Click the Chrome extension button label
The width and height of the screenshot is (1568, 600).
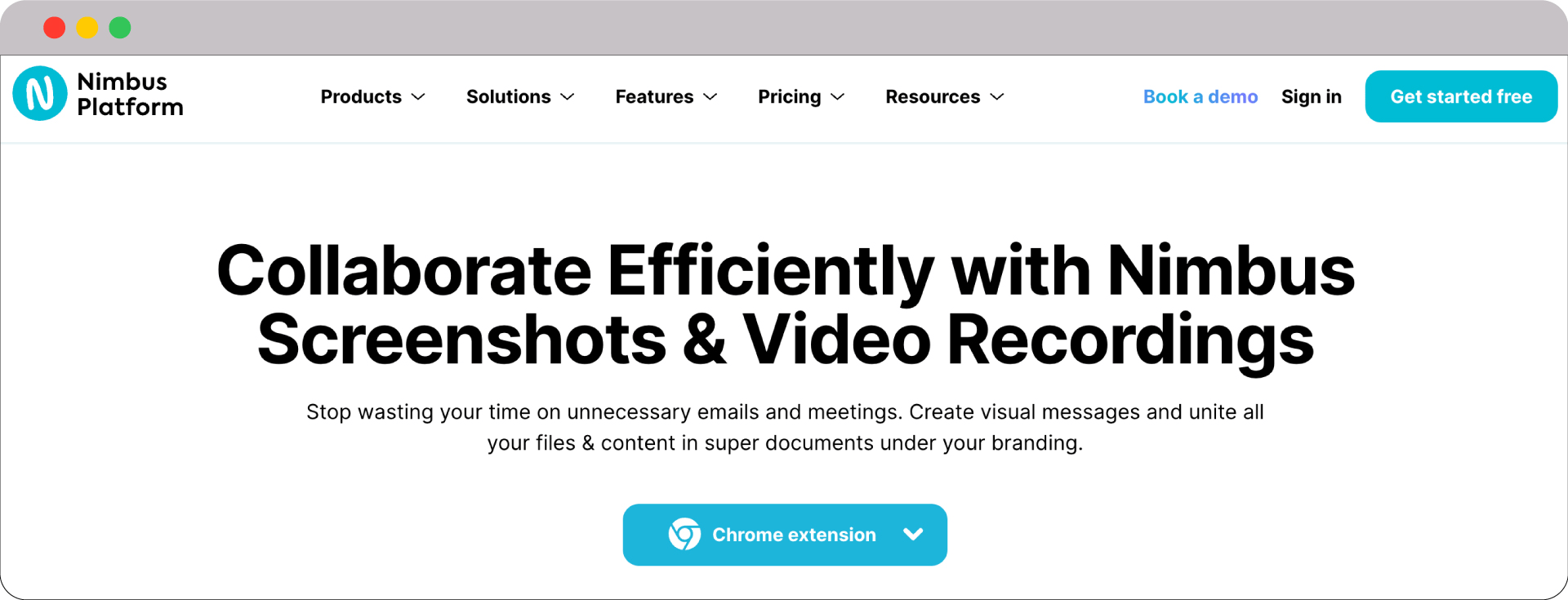coord(794,535)
